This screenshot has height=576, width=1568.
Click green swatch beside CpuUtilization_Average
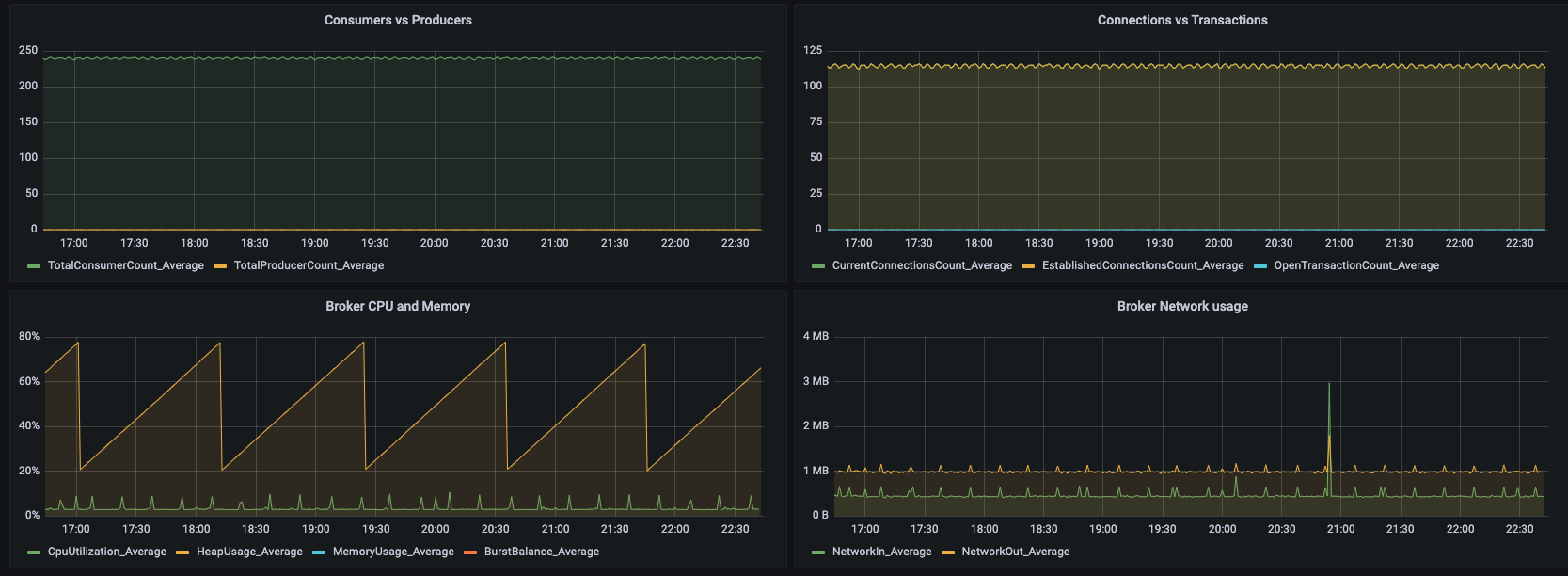35,552
